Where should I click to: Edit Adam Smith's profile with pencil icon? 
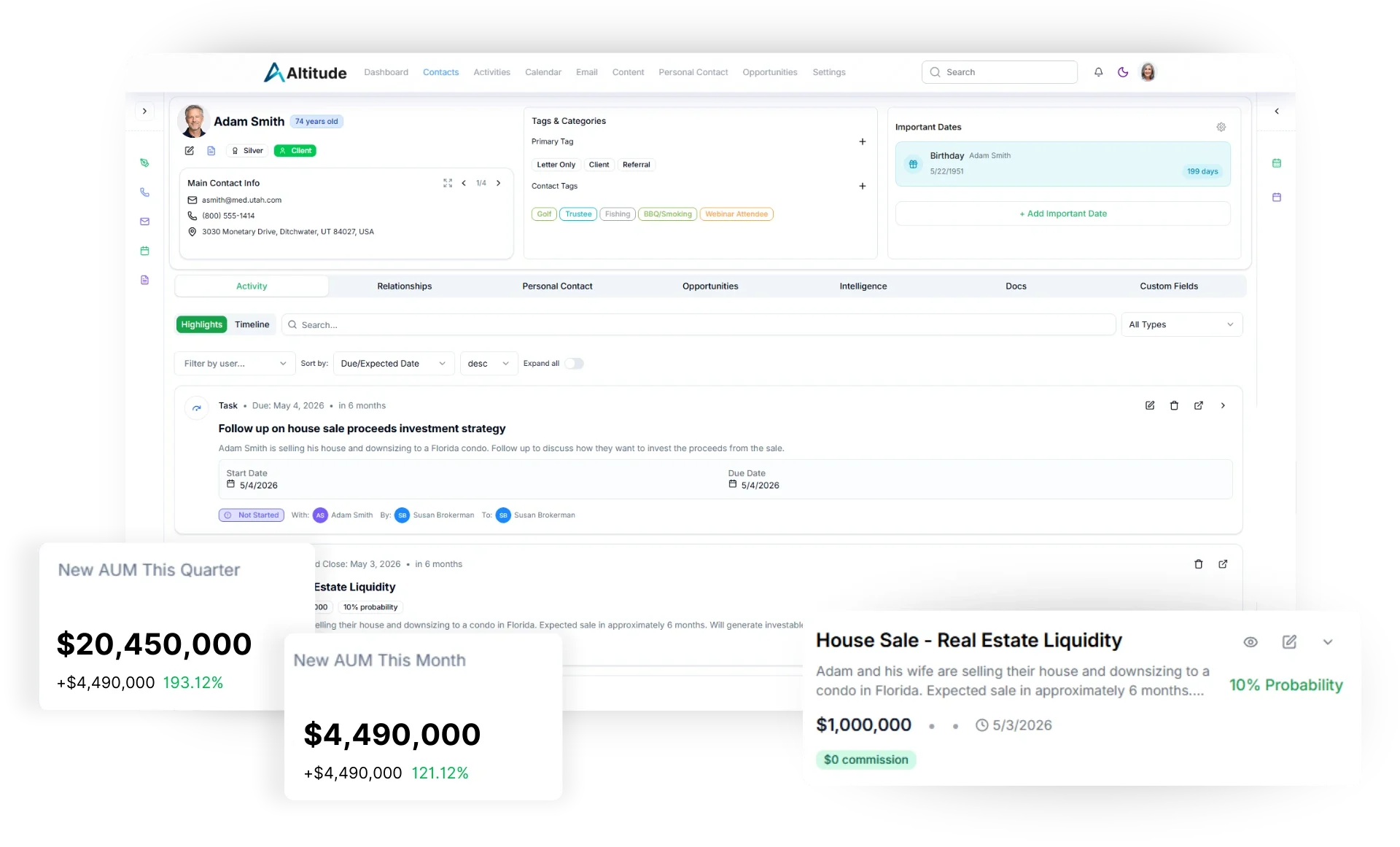point(190,151)
